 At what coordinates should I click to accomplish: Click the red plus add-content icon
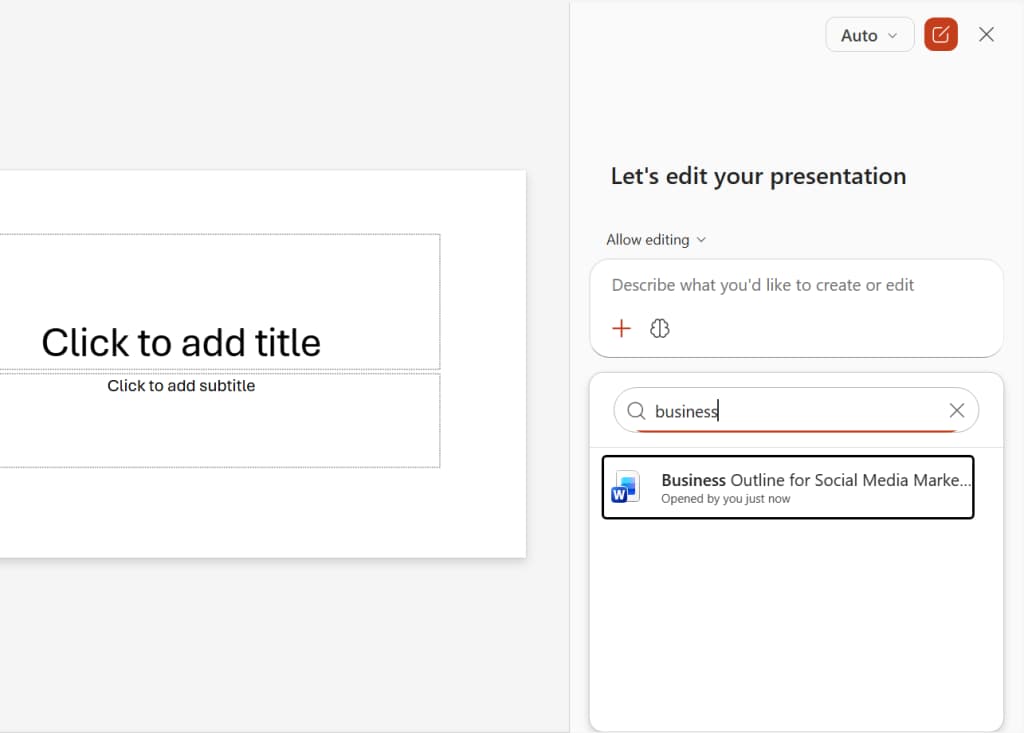[621, 328]
